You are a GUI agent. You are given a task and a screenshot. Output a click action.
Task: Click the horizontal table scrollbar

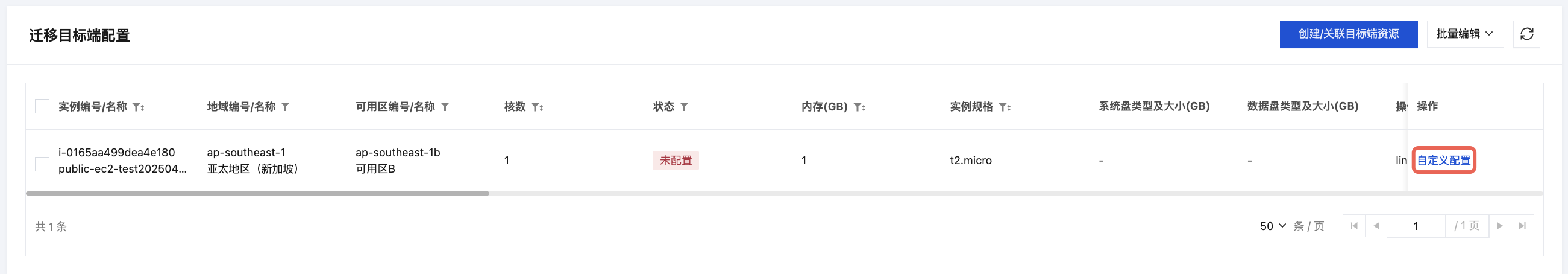coord(257,194)
